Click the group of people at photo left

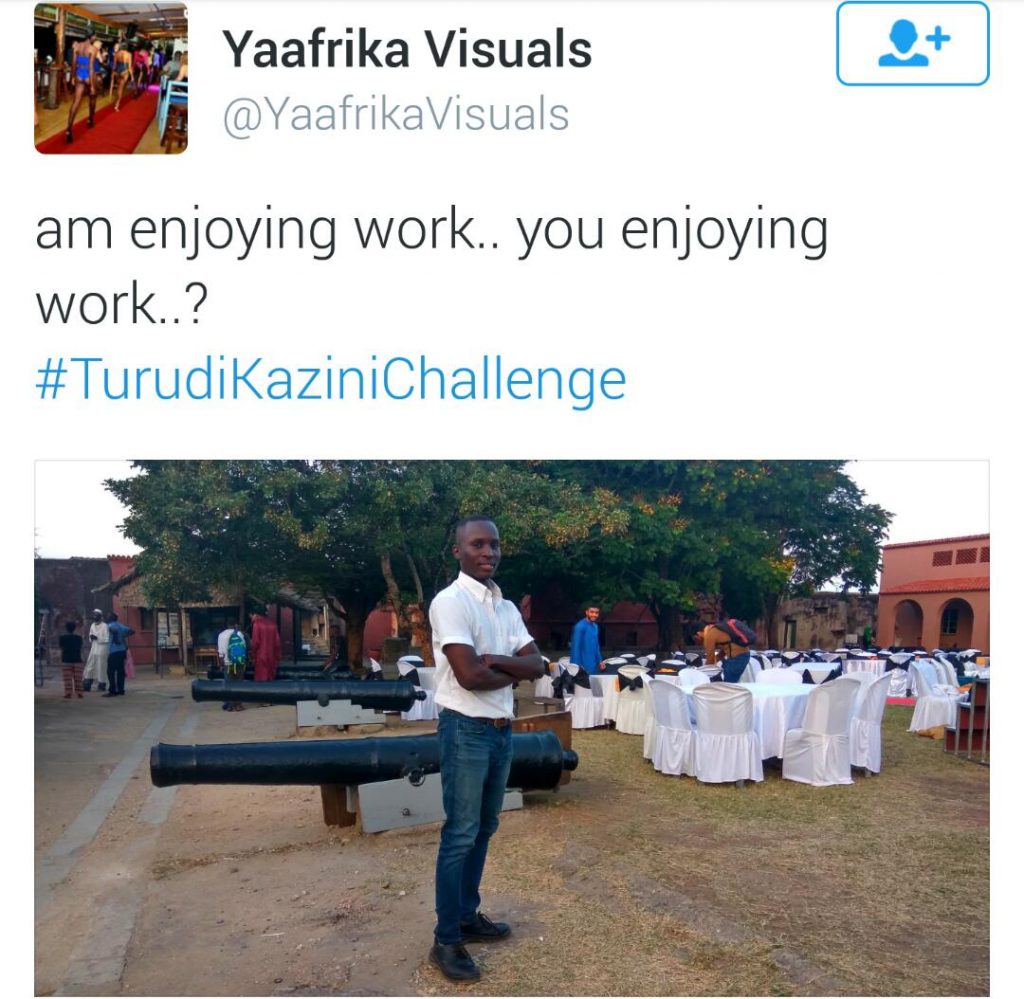click(x=97, y=653)
